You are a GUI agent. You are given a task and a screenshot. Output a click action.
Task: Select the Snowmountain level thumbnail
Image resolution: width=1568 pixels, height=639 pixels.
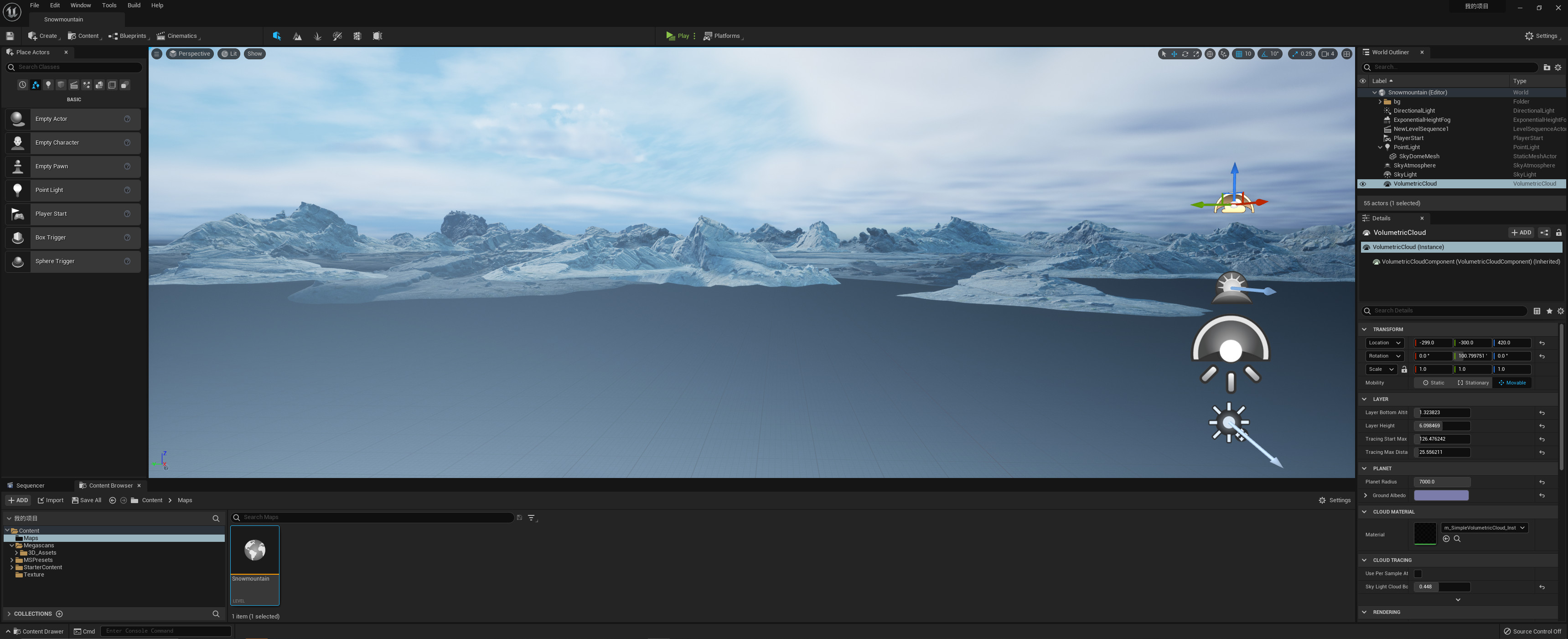pos(254,565)
